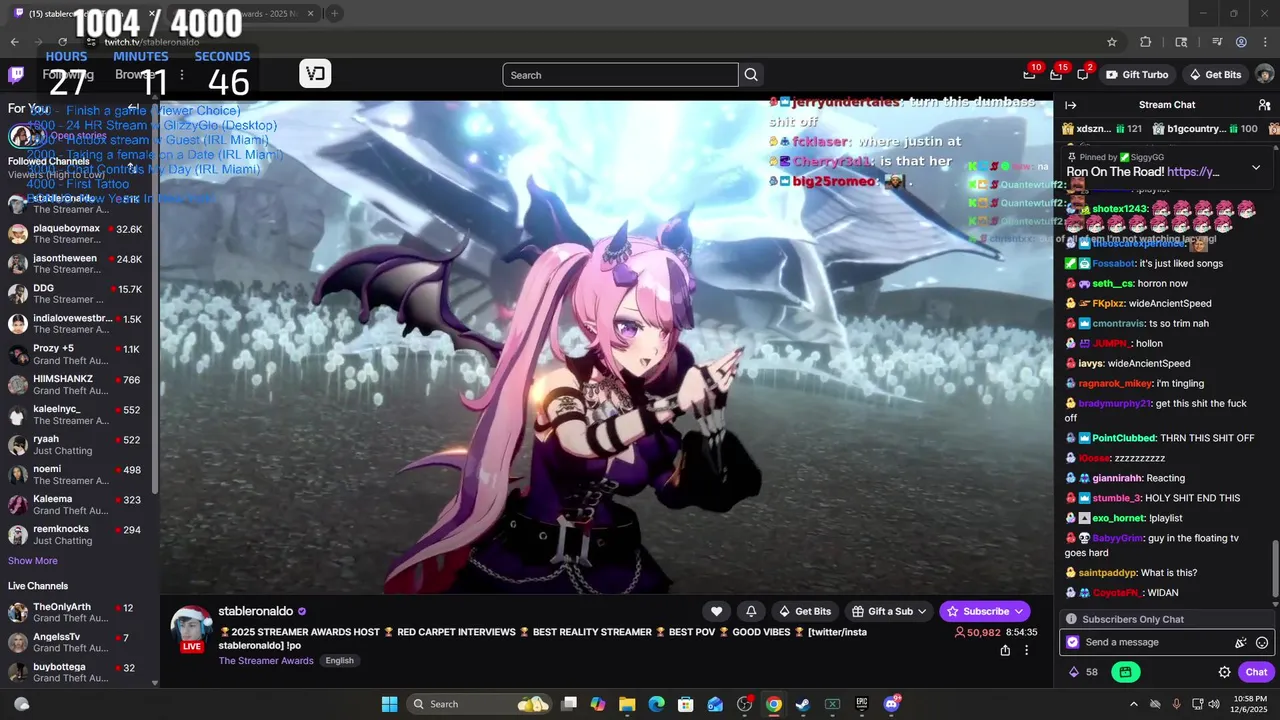Click the Gift Turbo button

tap(1136, 75)
